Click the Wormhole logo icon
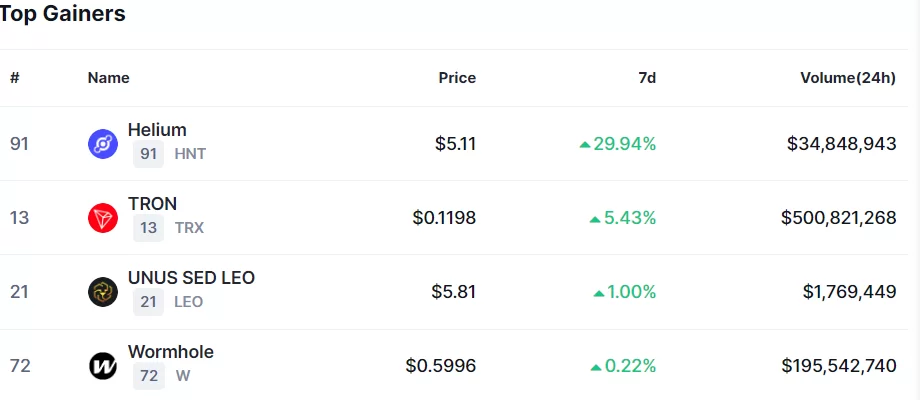 point(103,366)
